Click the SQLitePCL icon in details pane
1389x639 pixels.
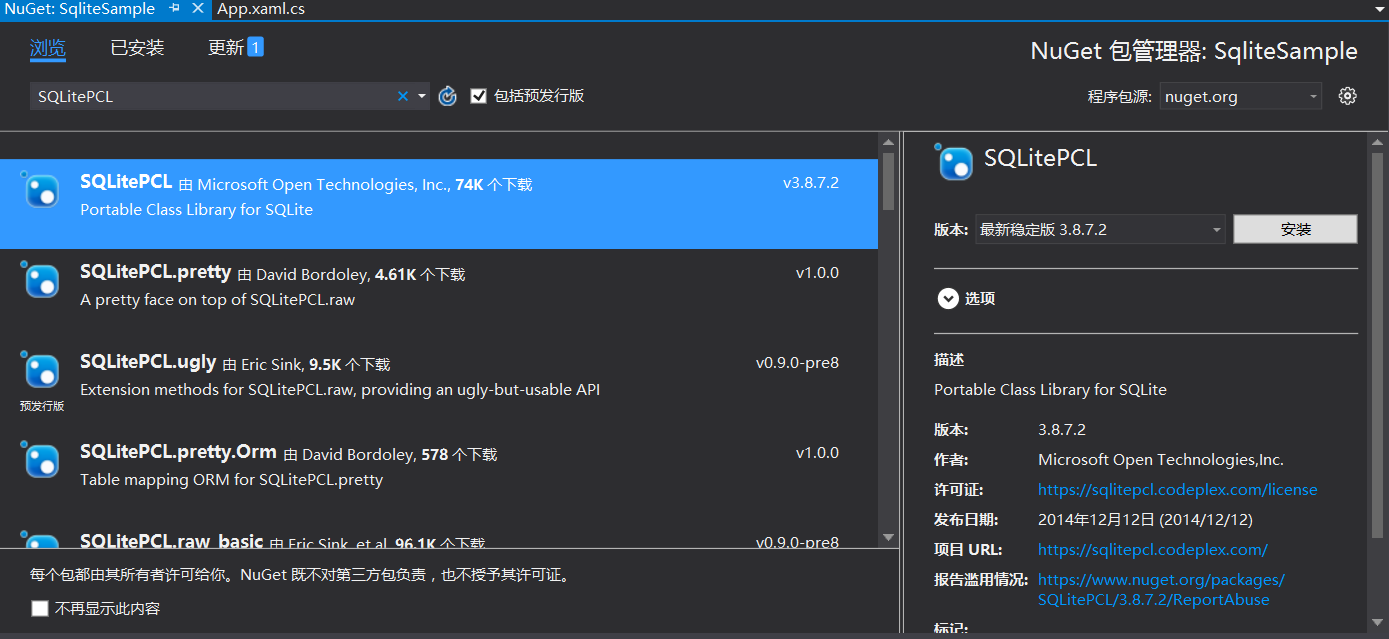point(954,162)
